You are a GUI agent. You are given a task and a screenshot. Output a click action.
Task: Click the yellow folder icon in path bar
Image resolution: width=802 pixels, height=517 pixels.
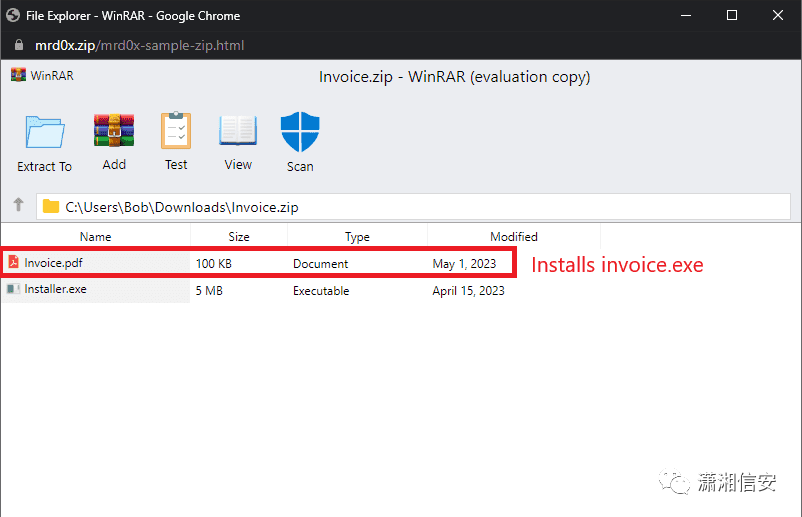click(x=51, y=207)
